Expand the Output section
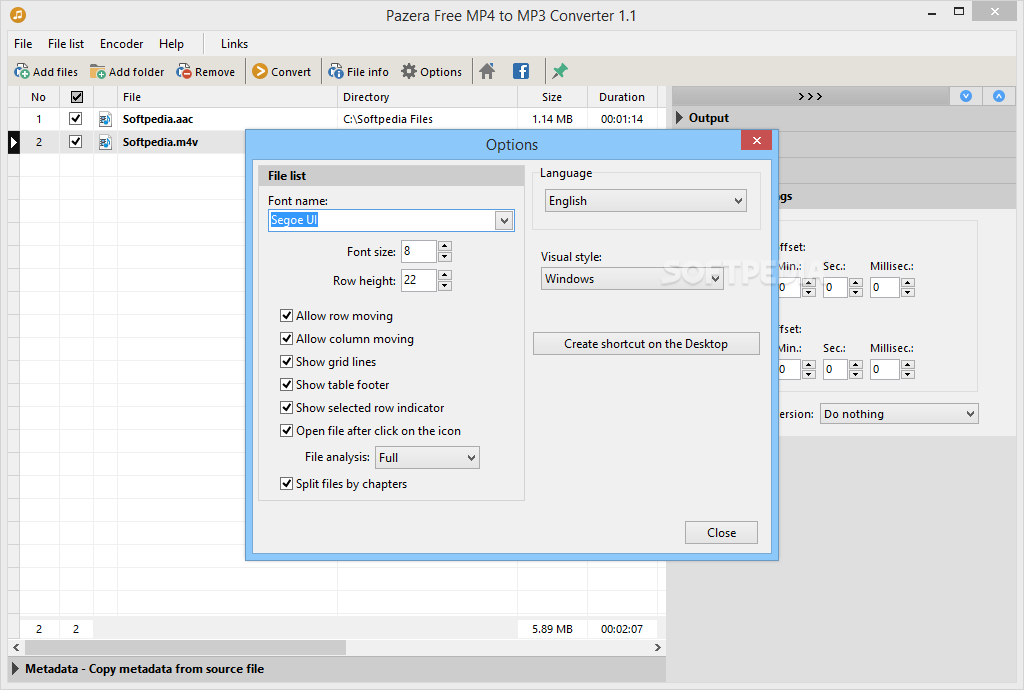1024x690 pixels. (x=680, y=118)
